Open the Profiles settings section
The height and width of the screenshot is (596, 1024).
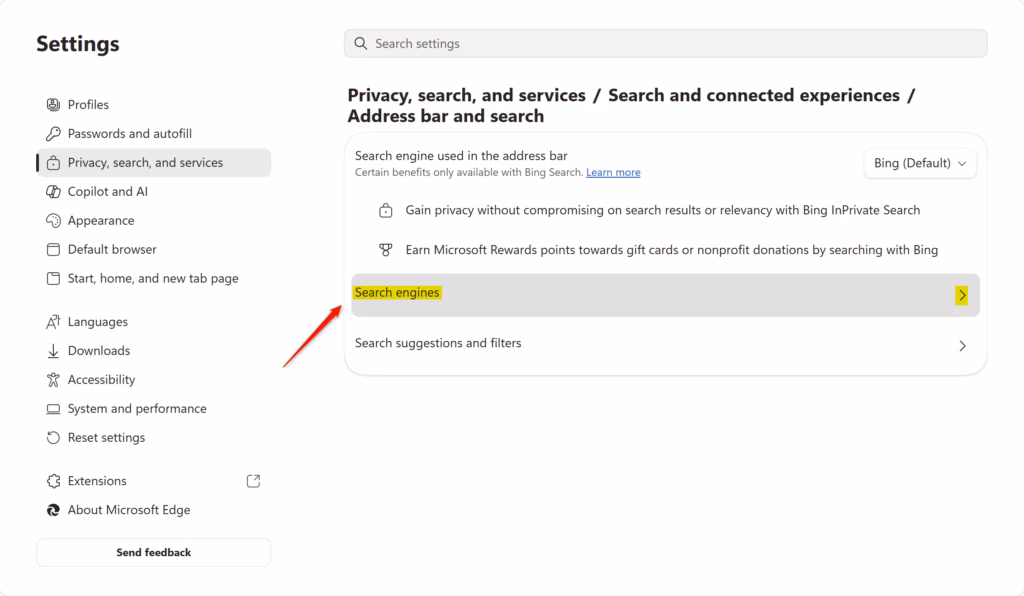pyautogui.click(x=153, y=104)
